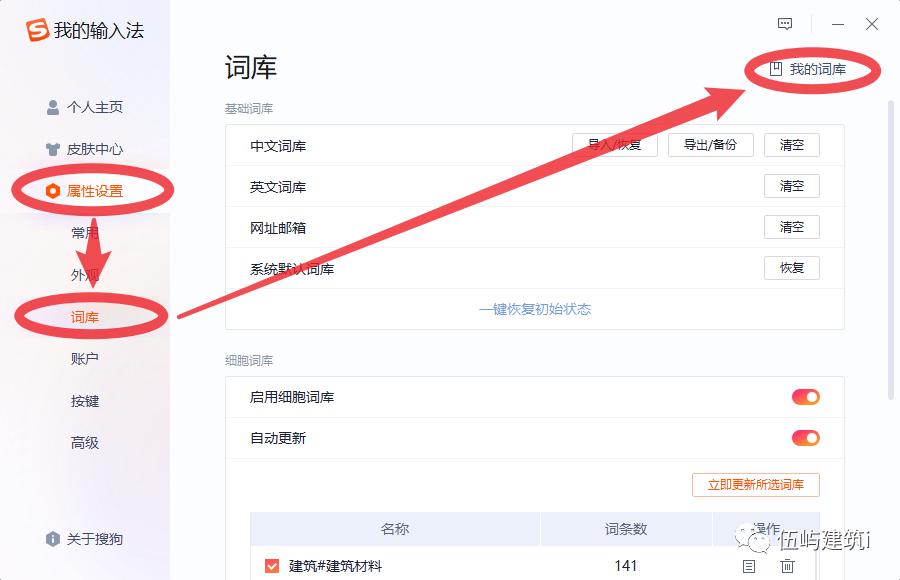Clear 网址邮箱 with 清空
The image size is (900, 580).
pos(792,227)
